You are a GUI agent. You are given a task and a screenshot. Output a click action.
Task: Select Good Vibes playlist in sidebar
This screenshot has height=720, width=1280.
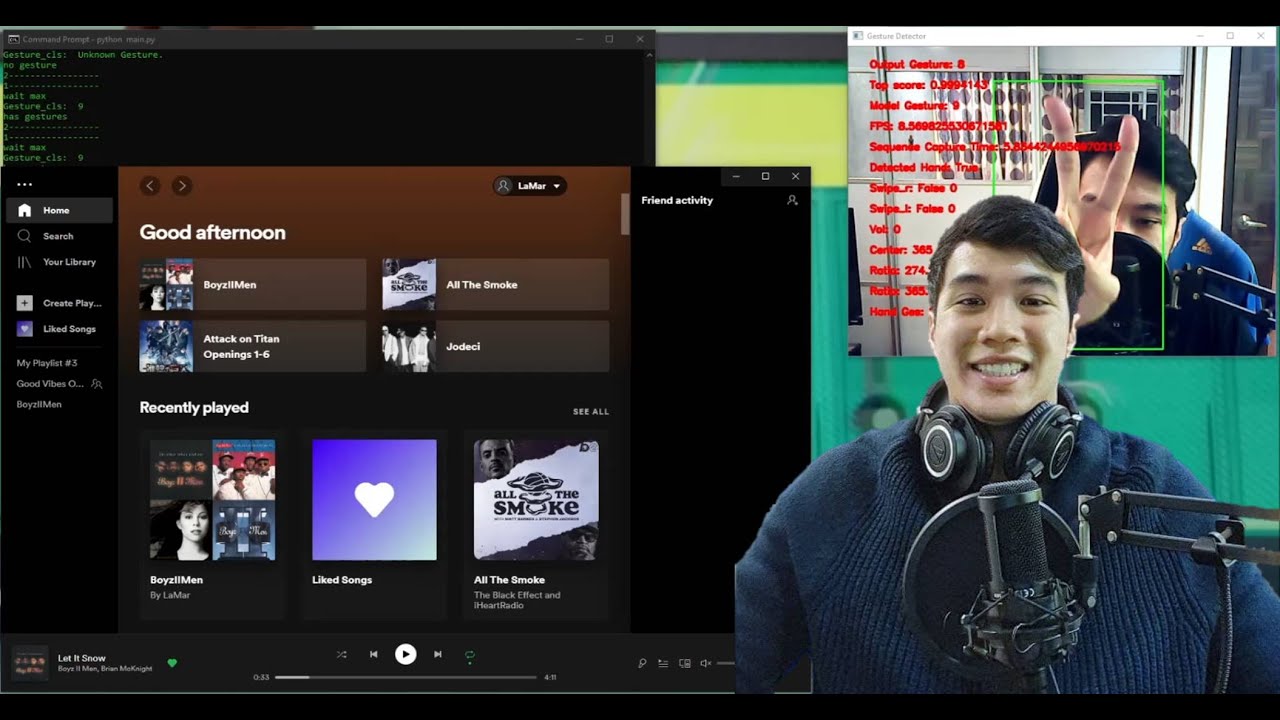pyautogui.click(x=50, y=384)
